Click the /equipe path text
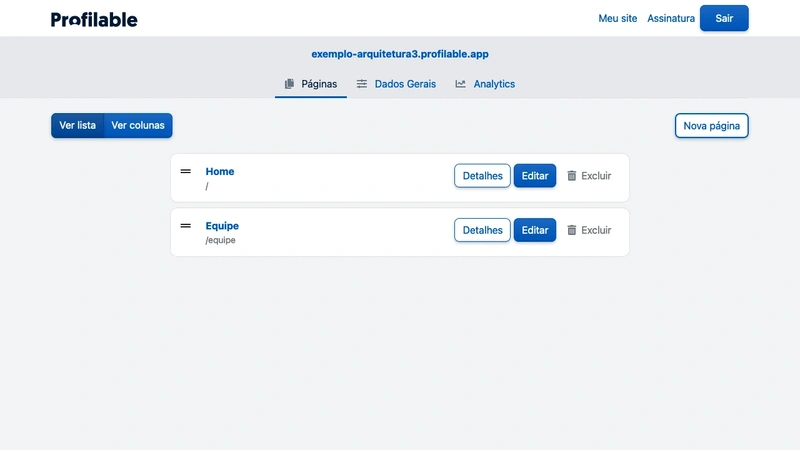Viewport: 800px width, 450px height. 220,240
